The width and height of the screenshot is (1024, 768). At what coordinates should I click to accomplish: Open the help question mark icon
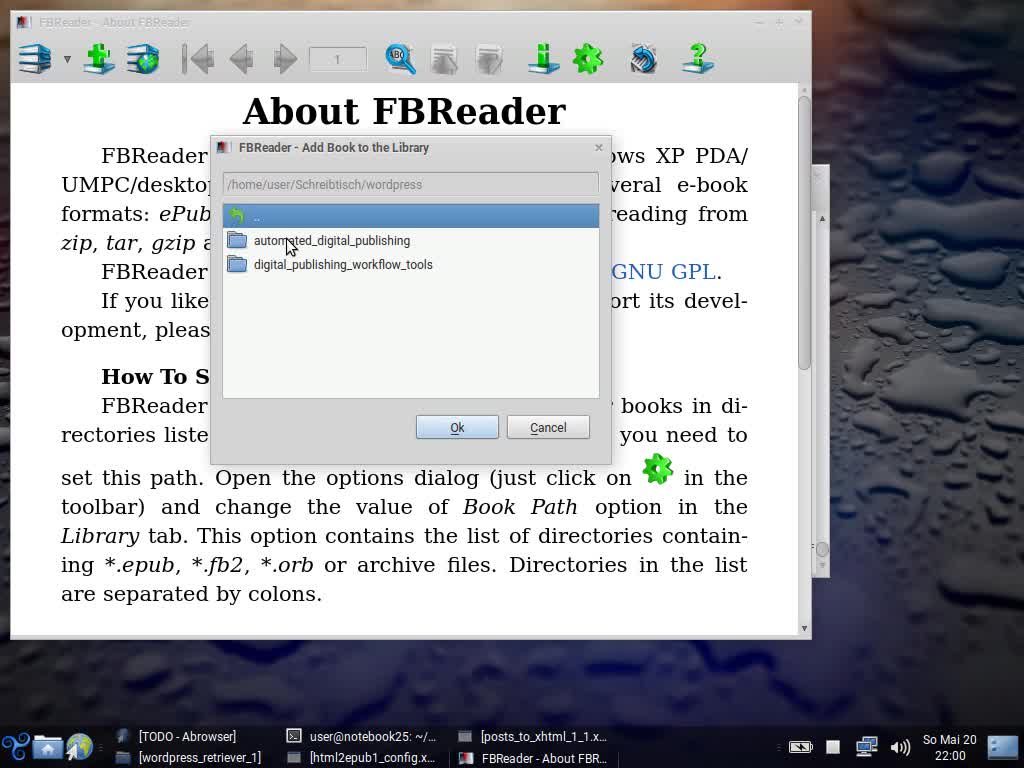697,59
